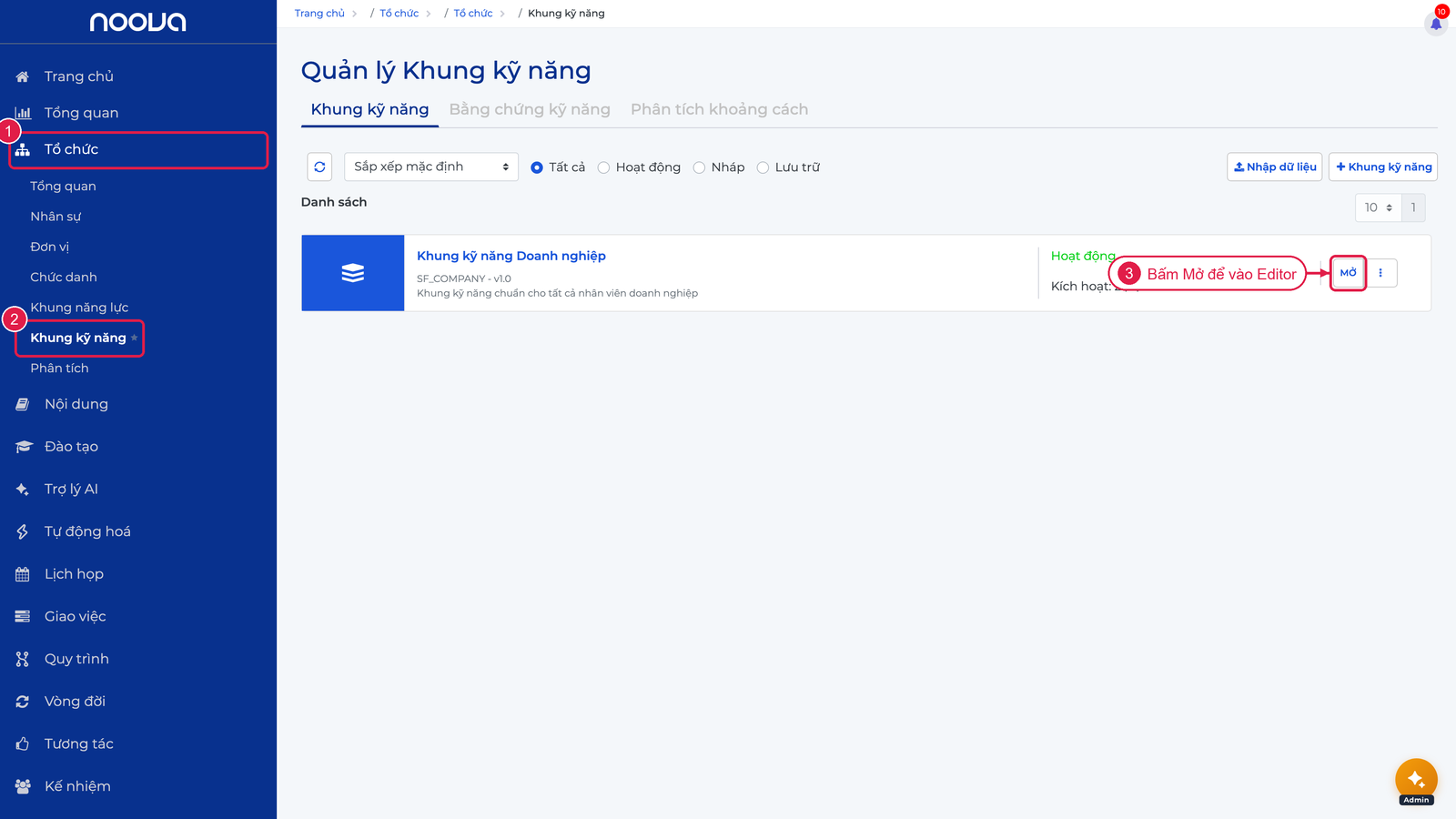Click first Tổ chức breadcrumb
The width and height of the screenshot is (1456, 819).
[399, 14]
